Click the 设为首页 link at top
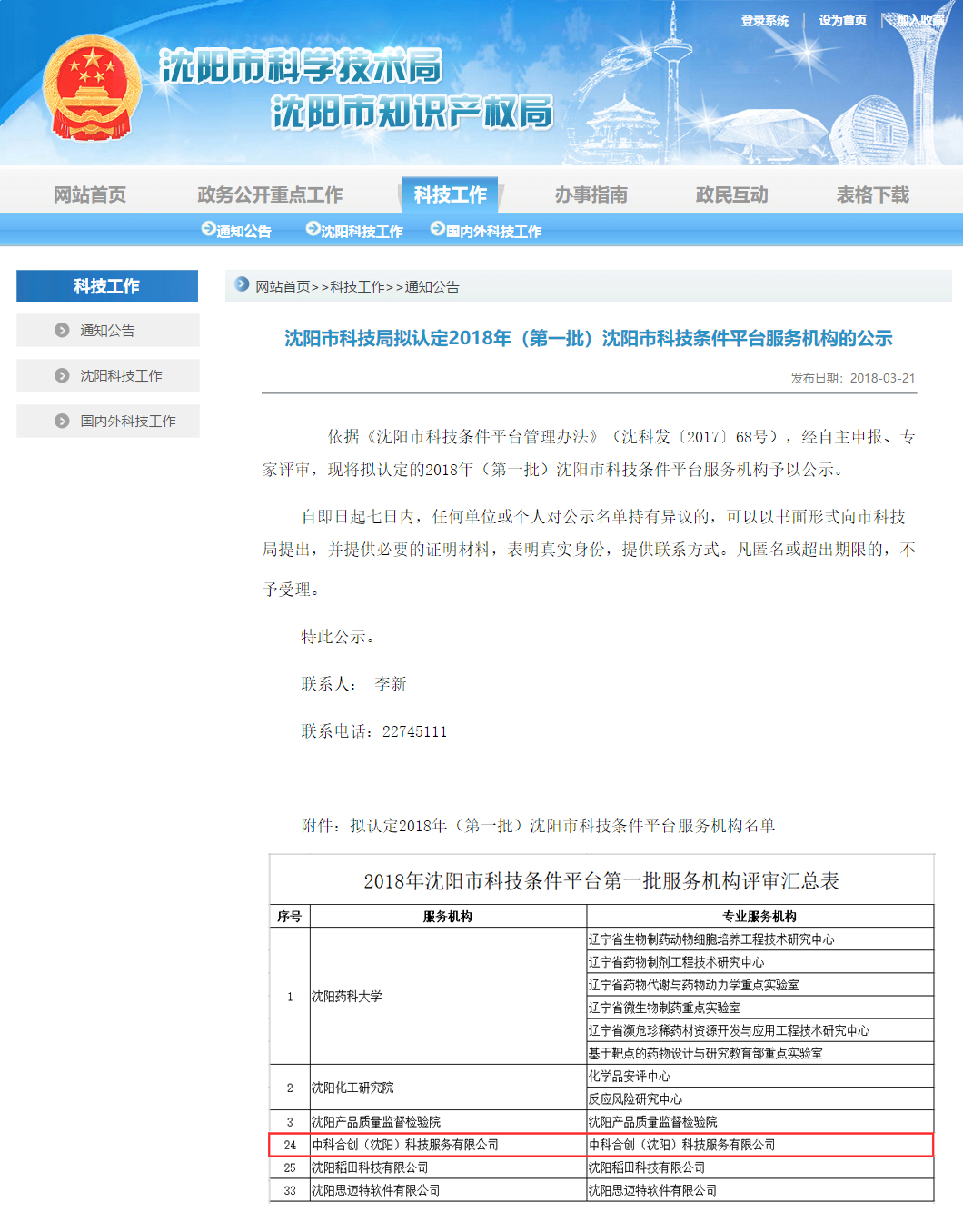This screenshot has width=963, height=1232. click(x=842, y=20)
